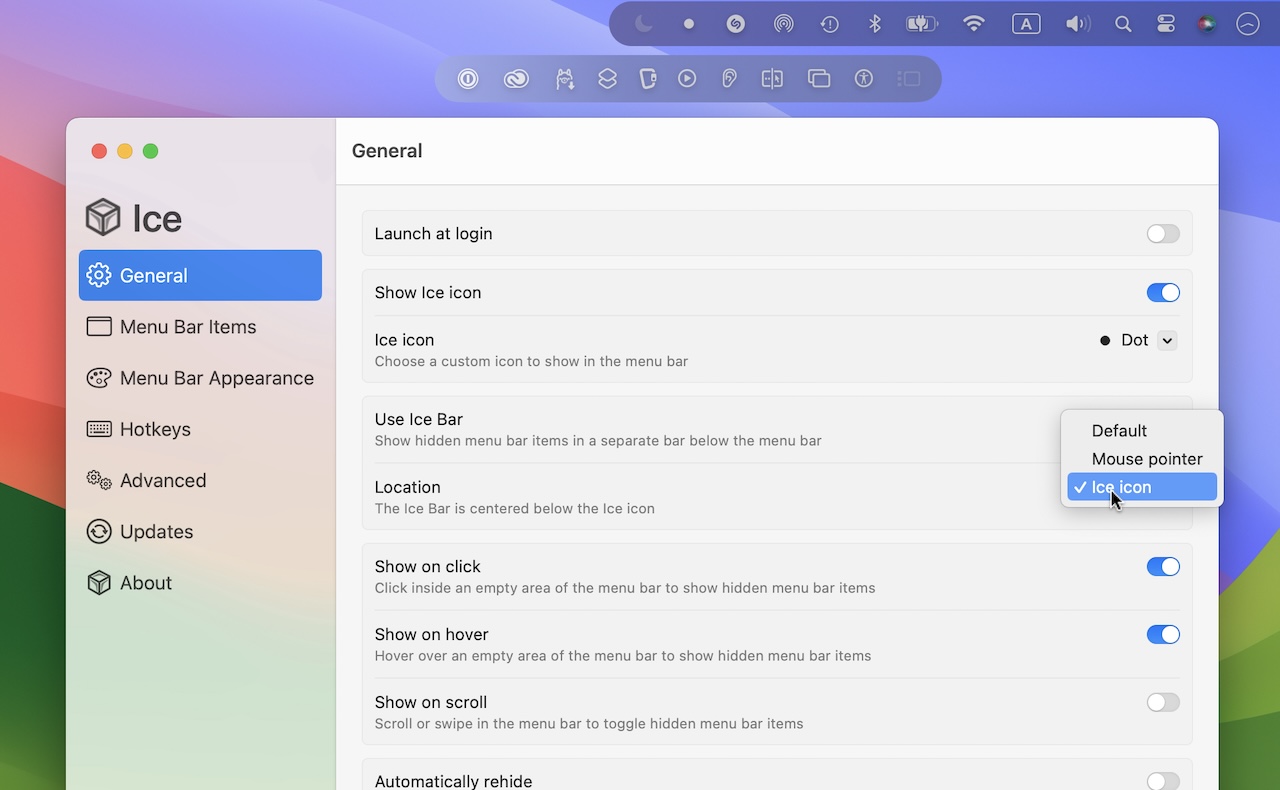
Task: Open the volume control in menu bar
Action: [x=1077, y=24]
